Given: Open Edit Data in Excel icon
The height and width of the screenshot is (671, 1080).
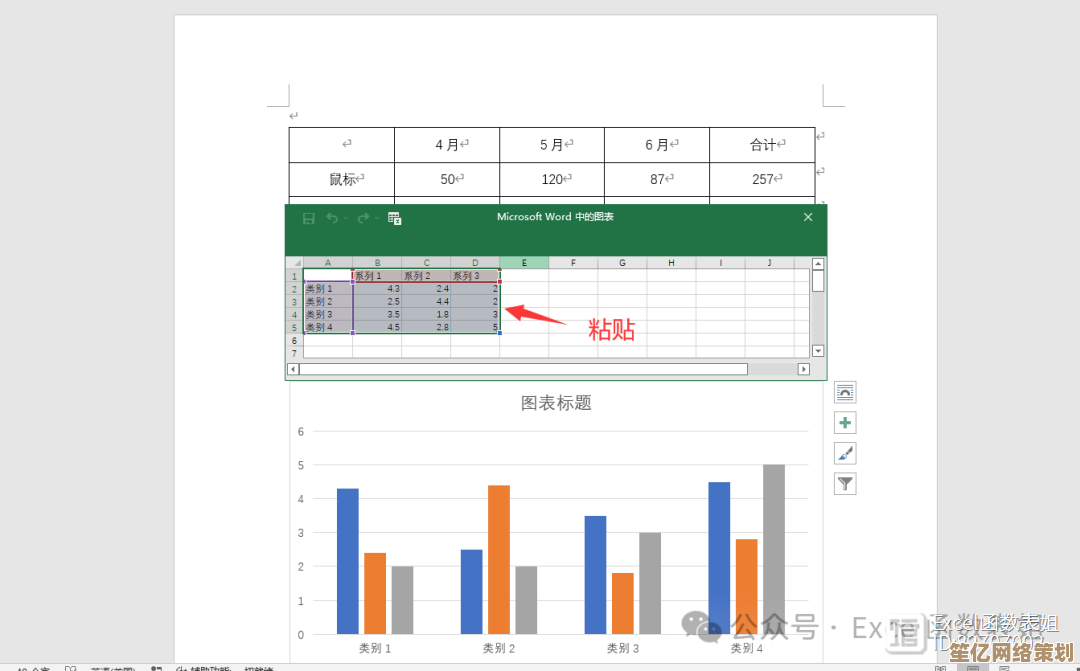Looking at the screenshot, I should [x=395, y=218].
